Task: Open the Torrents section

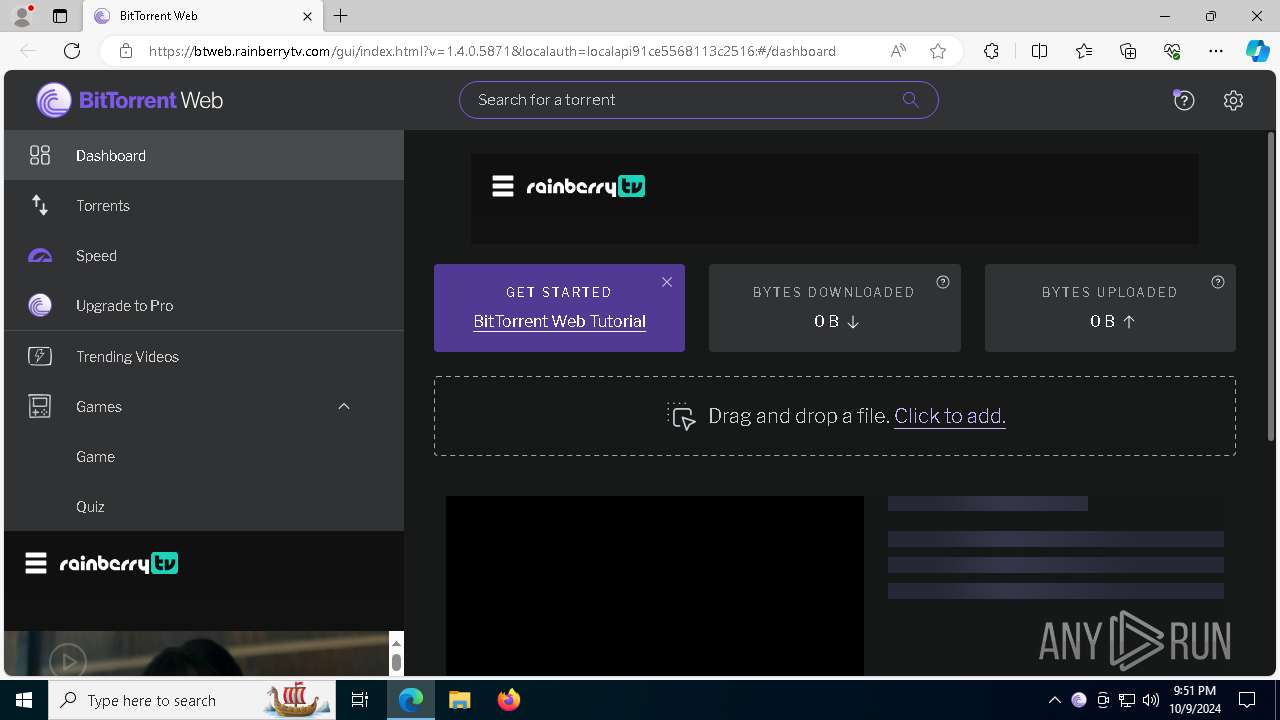Action: point(204,205)
